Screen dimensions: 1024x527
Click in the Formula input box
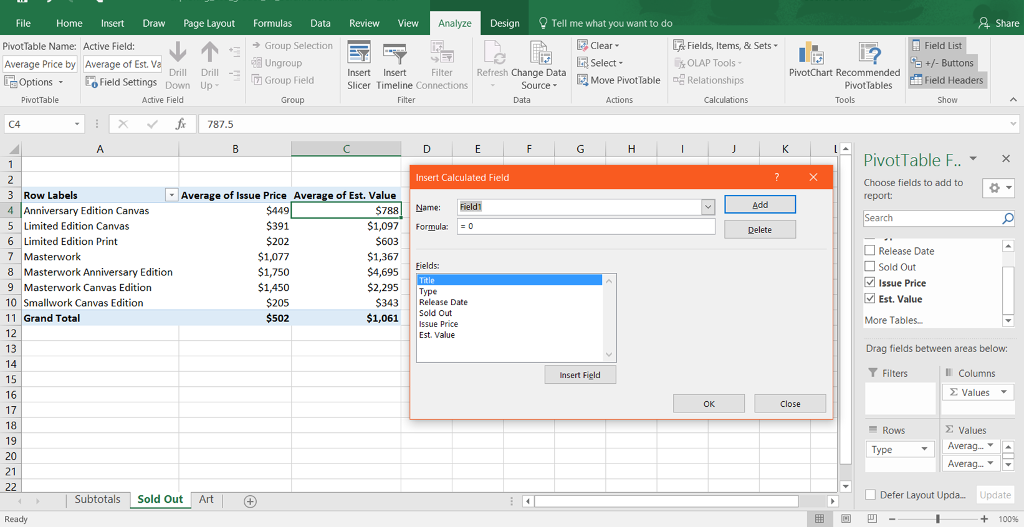coord(585,227)
